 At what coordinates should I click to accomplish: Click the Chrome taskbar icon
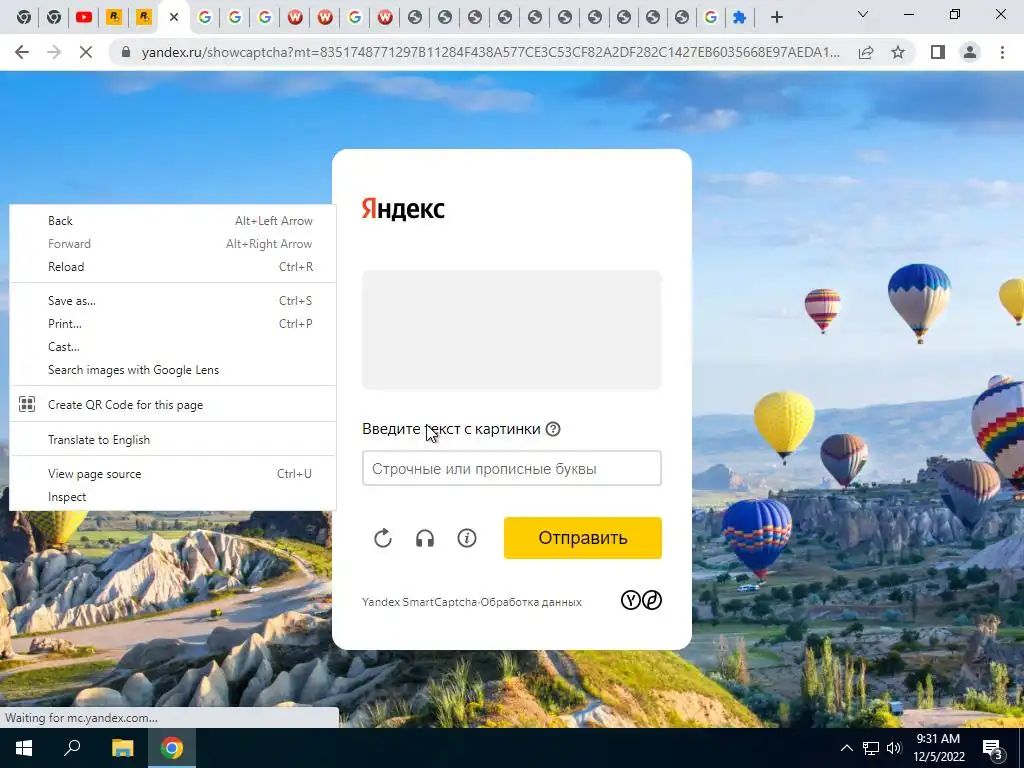point(172,748)
